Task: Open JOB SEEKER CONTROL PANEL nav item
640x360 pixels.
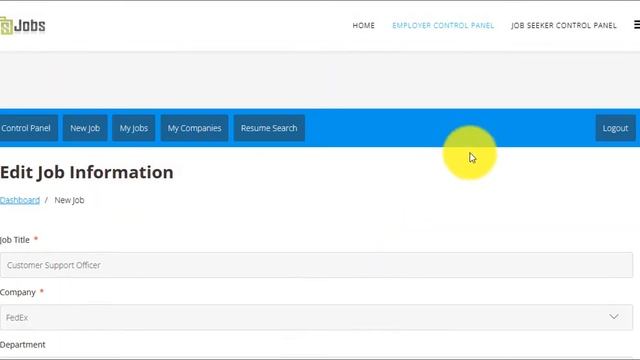Action: click(x=564, y=25)
